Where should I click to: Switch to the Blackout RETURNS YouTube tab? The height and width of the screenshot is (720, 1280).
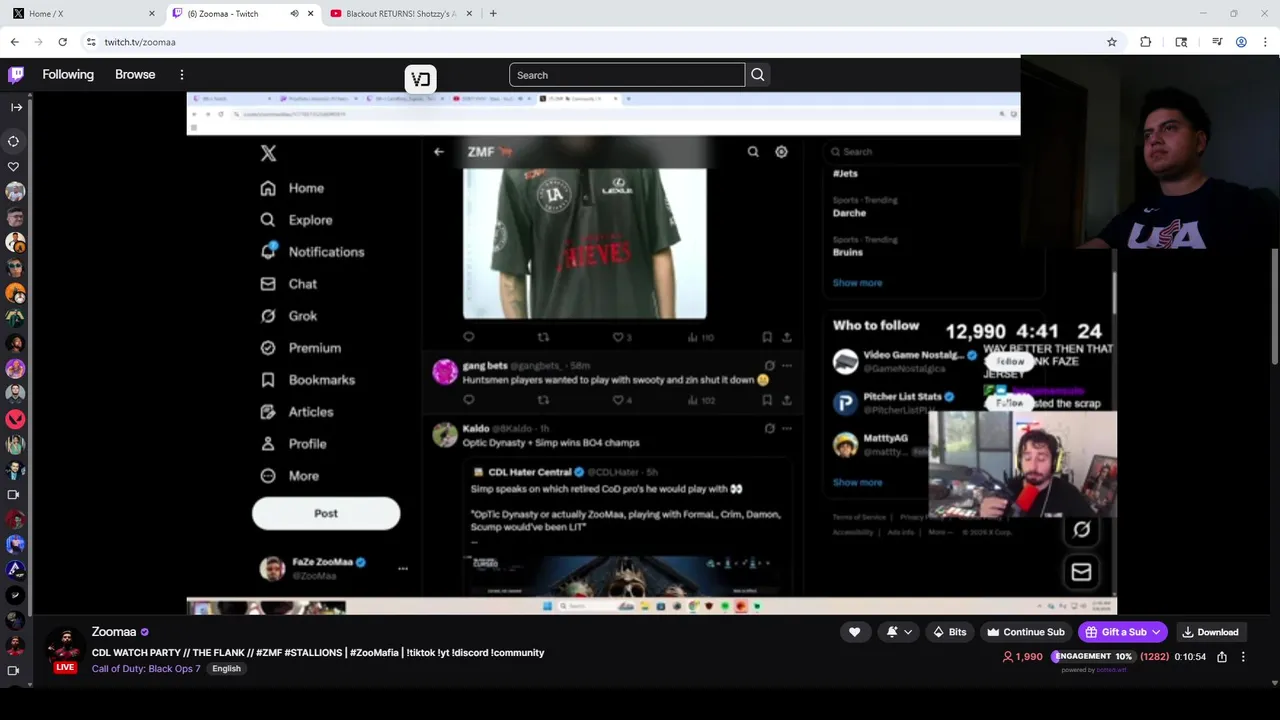(x=400, y=14)
